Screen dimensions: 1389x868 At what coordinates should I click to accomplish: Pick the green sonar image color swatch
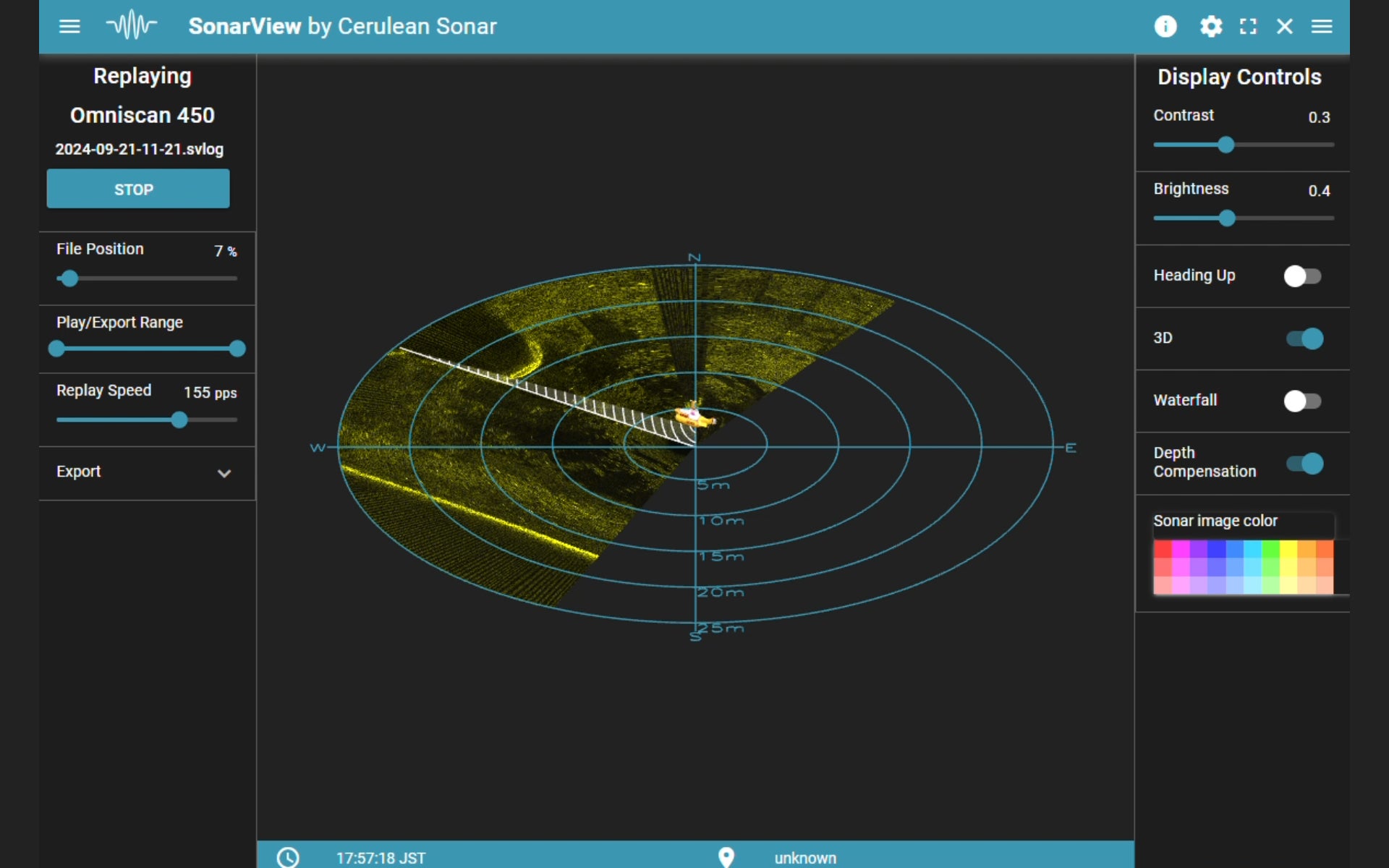coord(1270,550)
